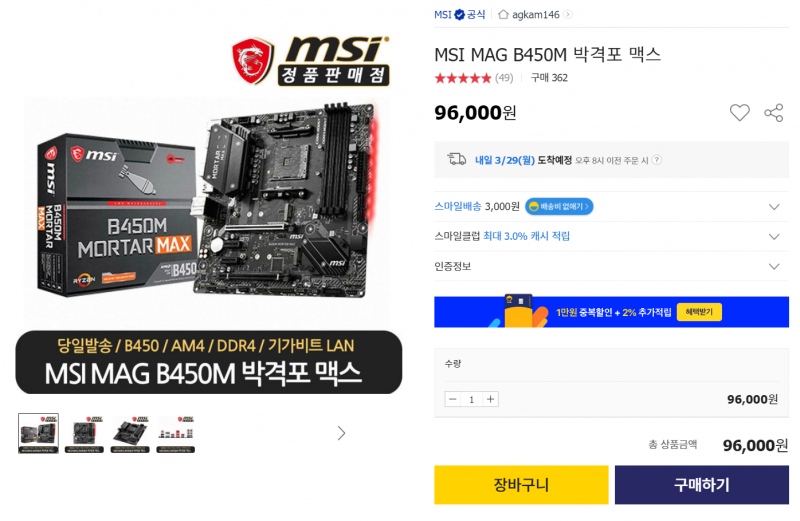
Task: Expand the 스마일배송 shipping details
Action: 774,207
